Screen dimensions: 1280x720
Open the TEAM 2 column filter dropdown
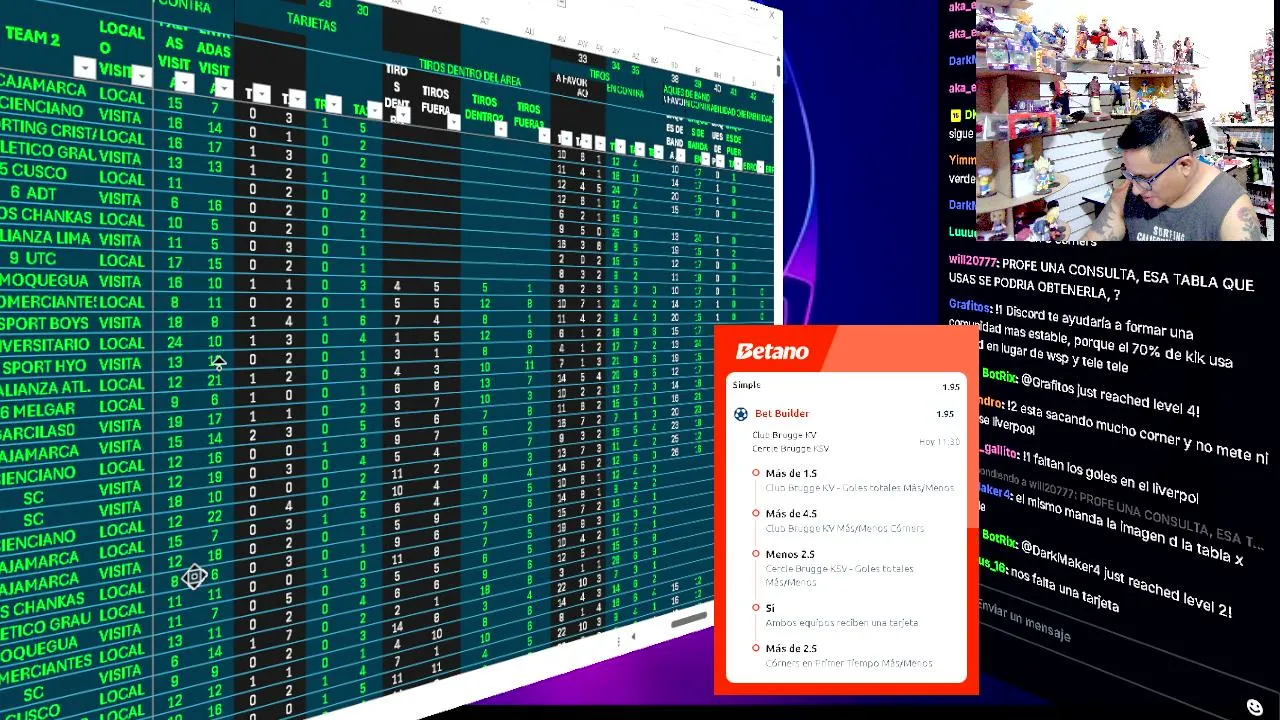point(84,68)
